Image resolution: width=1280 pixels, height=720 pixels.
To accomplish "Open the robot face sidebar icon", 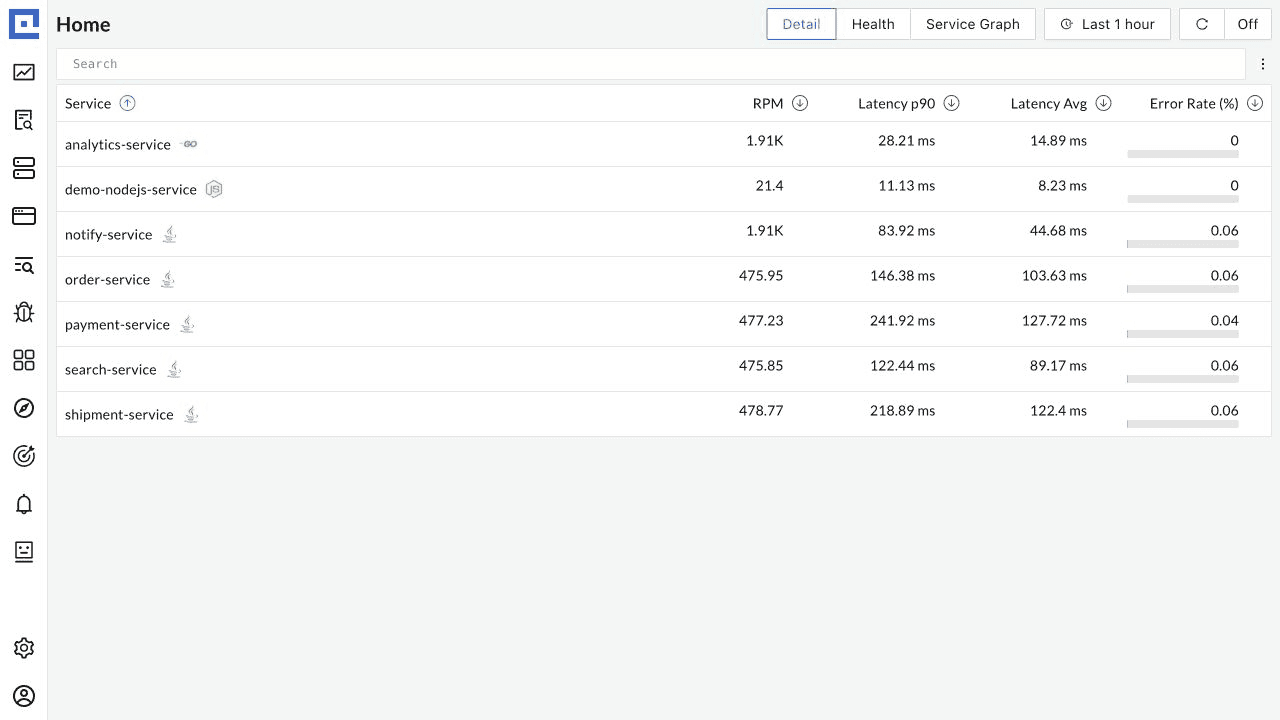I will pos(24,552).
